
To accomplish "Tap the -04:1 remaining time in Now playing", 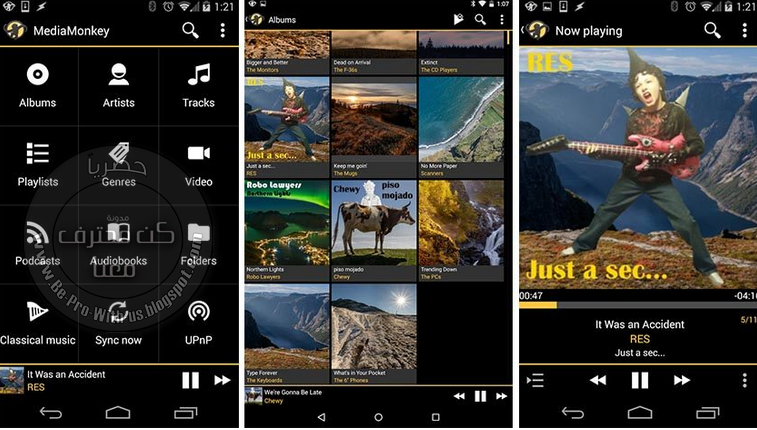I will tap(745, 295).
